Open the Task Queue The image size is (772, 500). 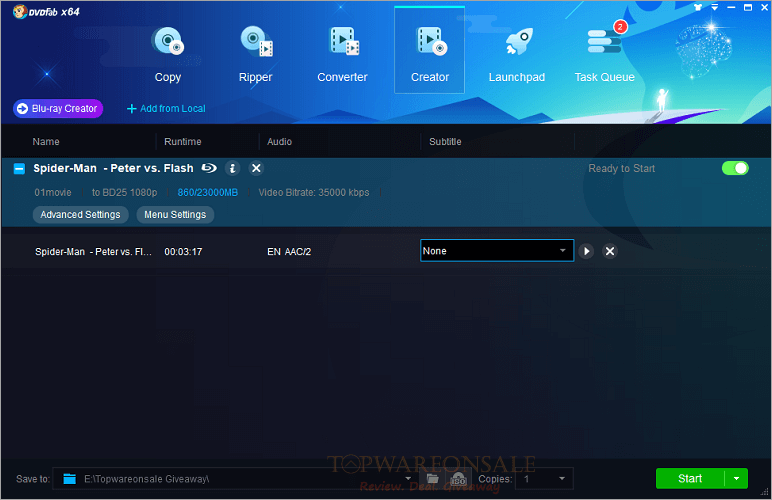pyautogui.click(x=604, y=54)
